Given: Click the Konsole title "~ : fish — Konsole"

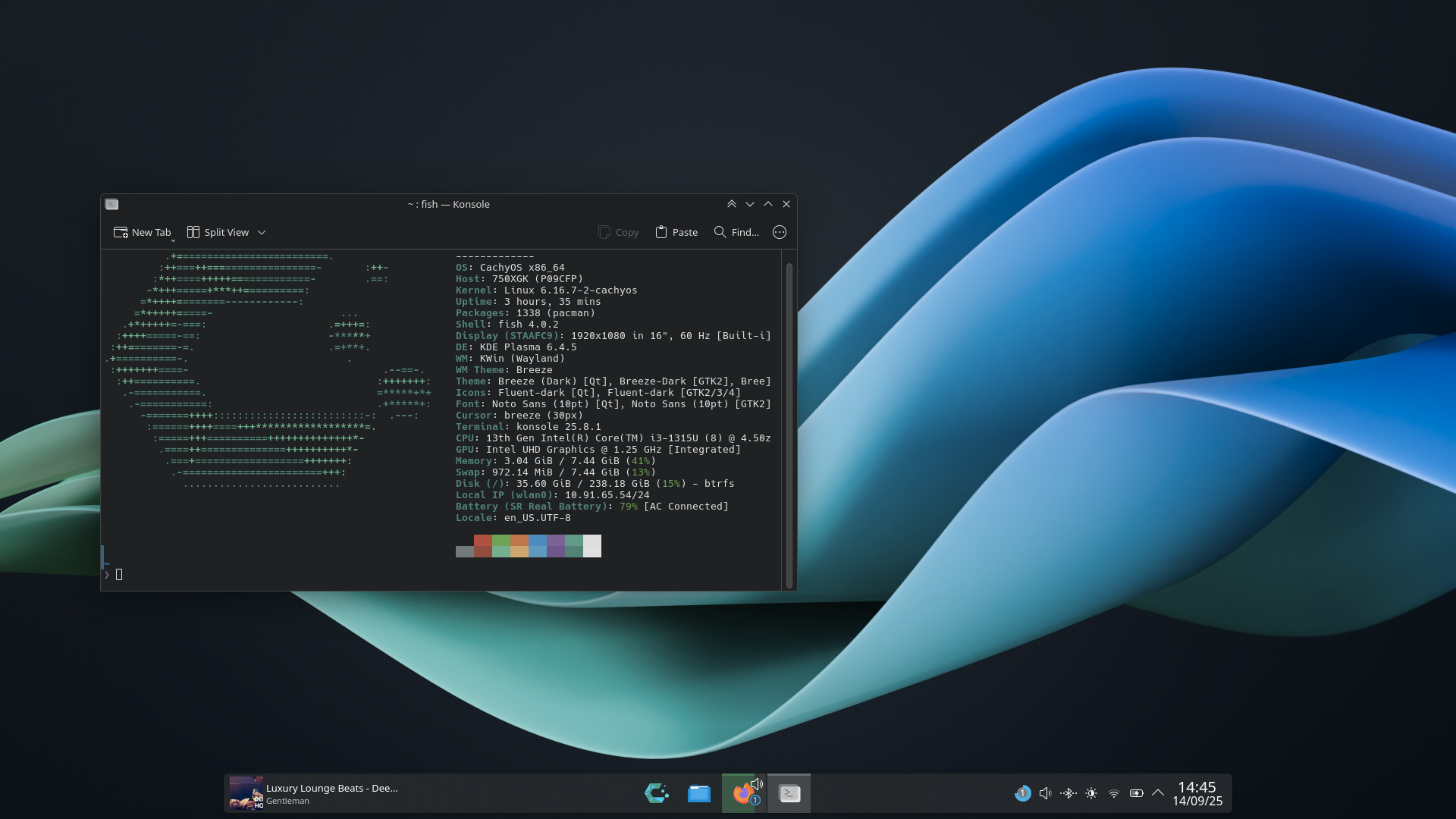Looking at the screenshot, I should click(x=448, y=204).
